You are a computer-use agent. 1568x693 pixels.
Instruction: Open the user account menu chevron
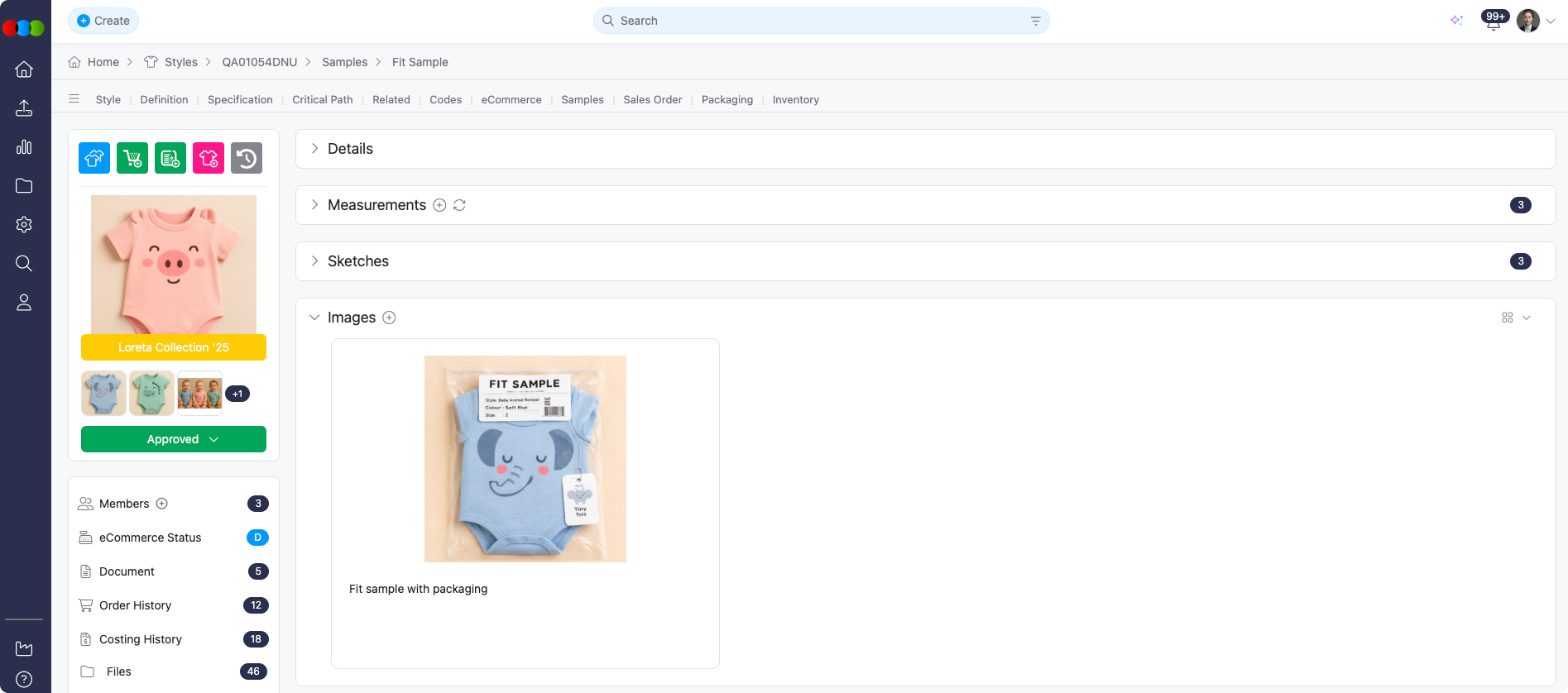pyautogui.click(x=1551, y=22)
